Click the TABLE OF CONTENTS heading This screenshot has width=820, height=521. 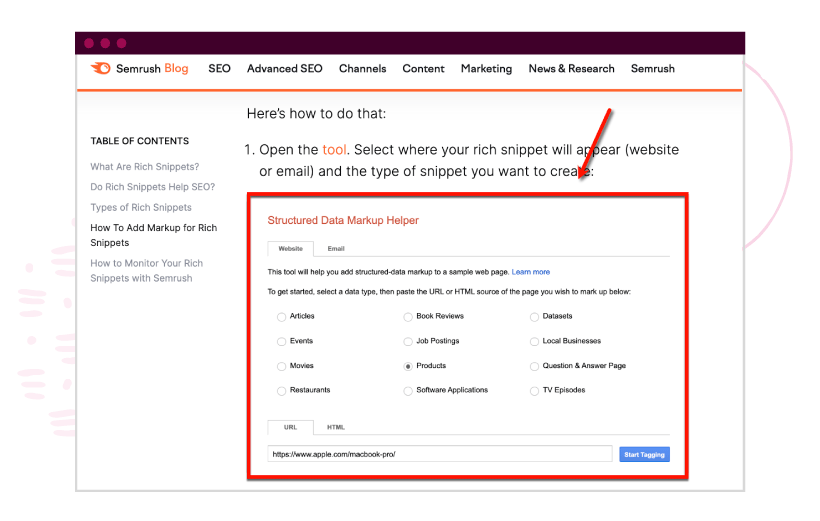(140, 141)
